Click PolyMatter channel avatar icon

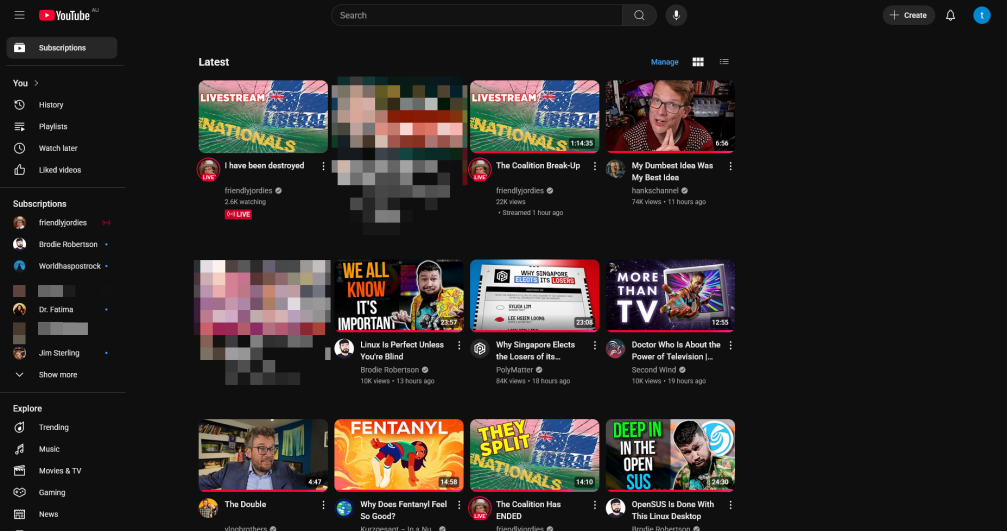coord(480,348)
